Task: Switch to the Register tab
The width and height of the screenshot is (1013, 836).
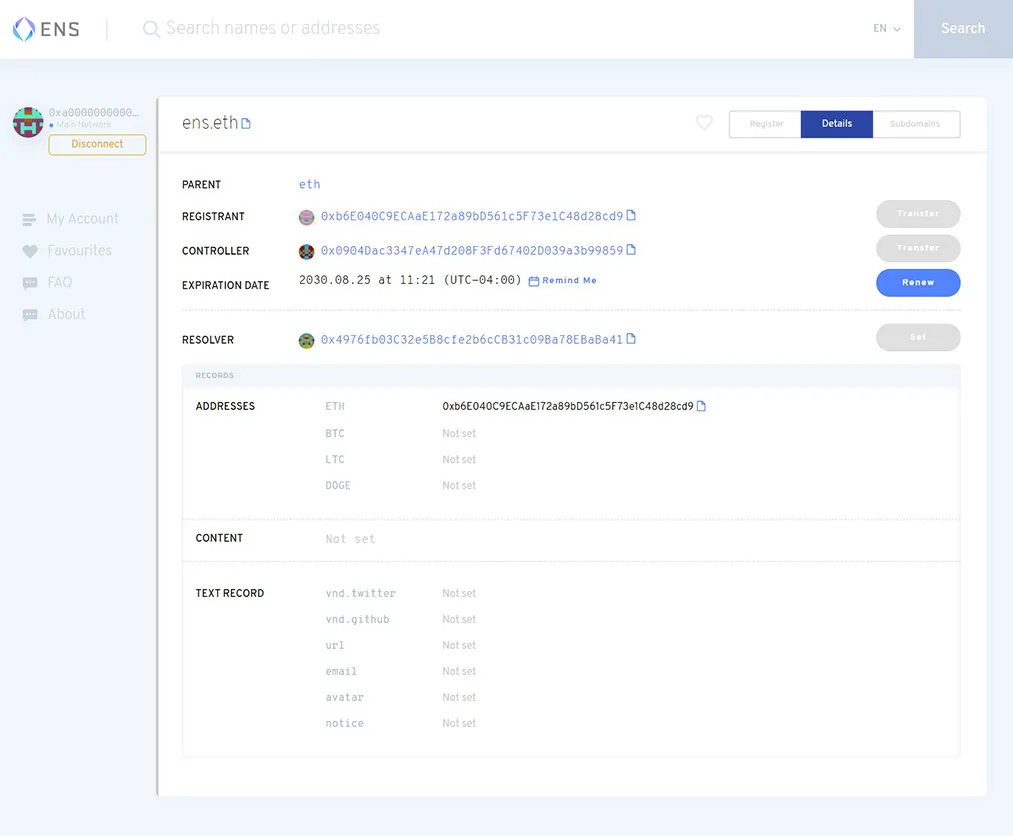Action: click(766, 124)
